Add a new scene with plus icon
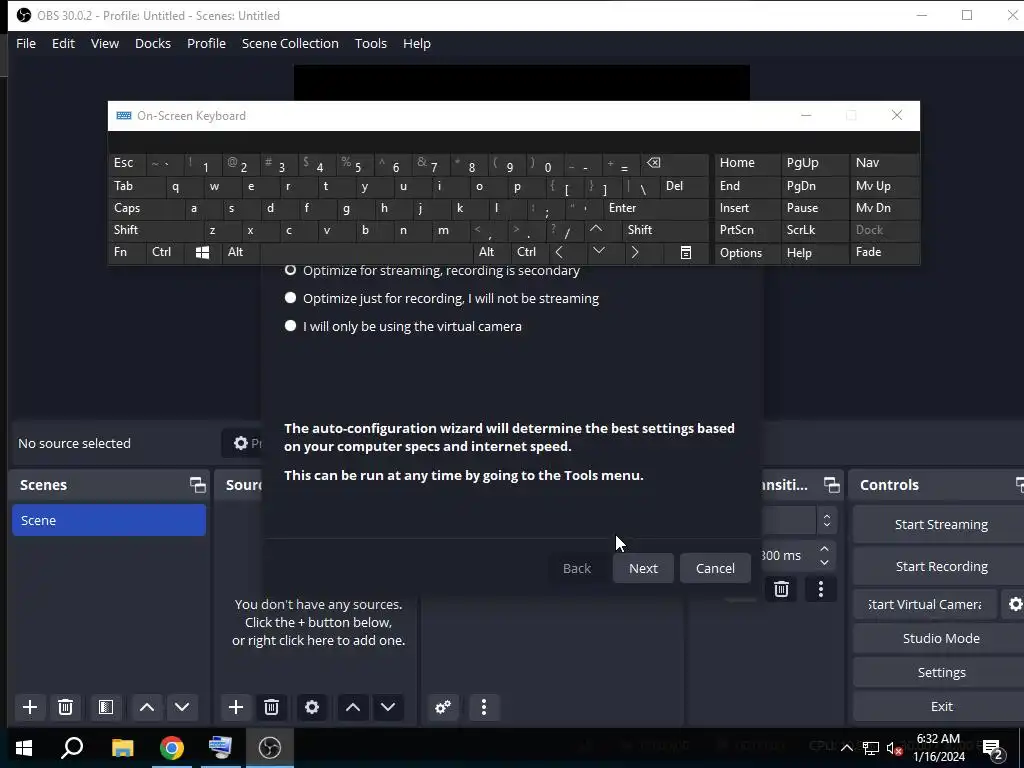The width and height of the screenshot is (1024, 768). coord(29,707)
